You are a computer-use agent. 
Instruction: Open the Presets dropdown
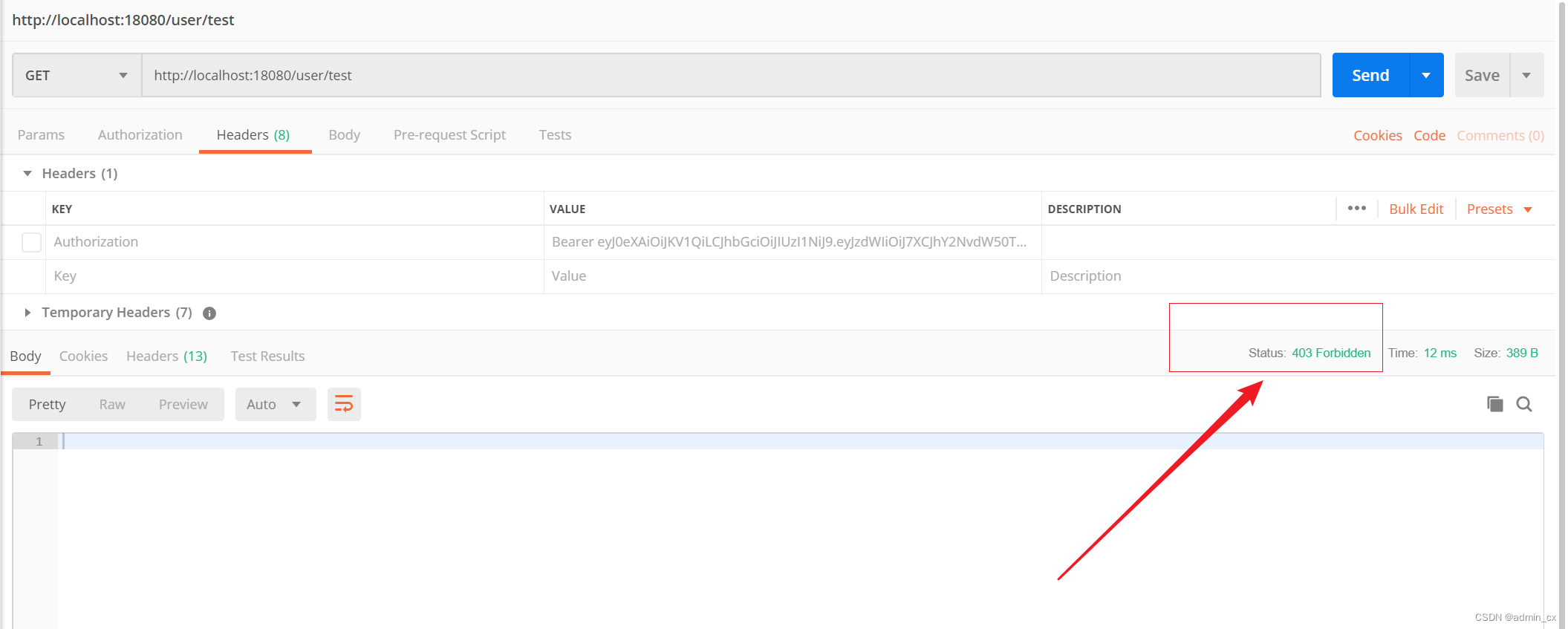coord(1499,209)
